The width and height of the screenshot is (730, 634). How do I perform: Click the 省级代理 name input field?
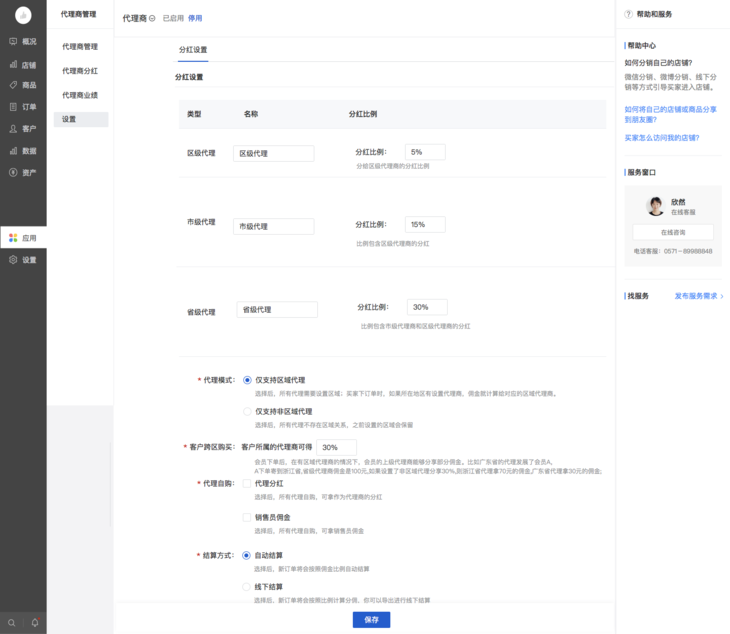(x=277, y=310)
